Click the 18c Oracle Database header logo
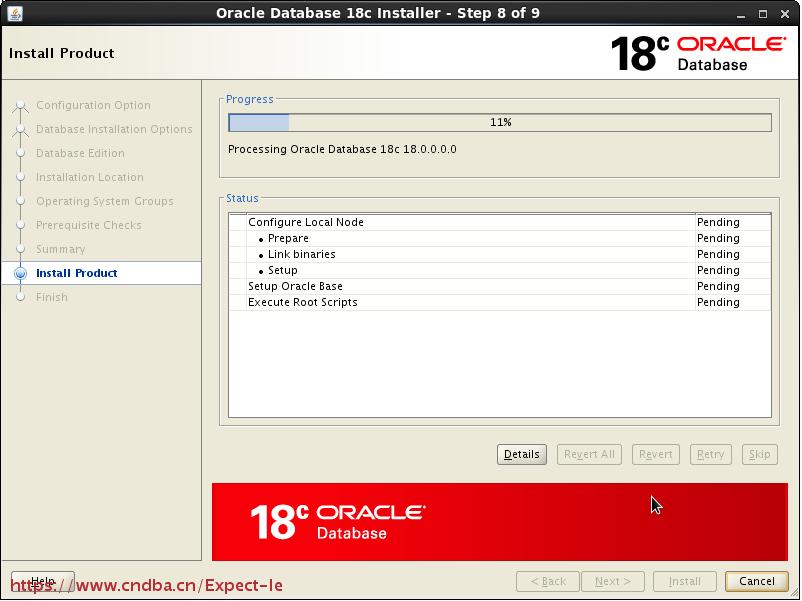 pyautogui.click(x=698, y=53)
